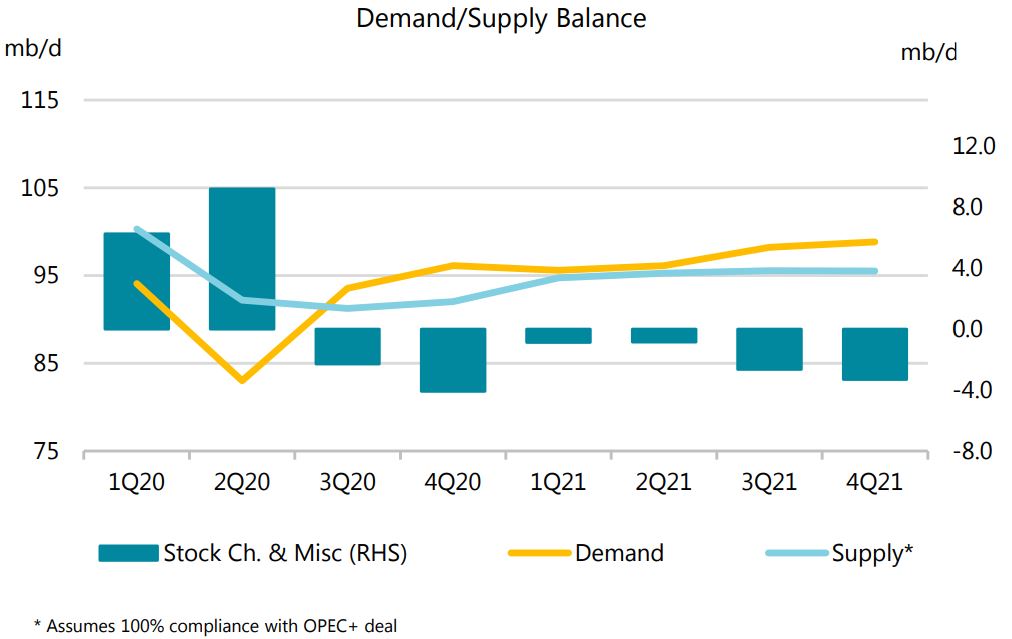
Task: Click the OPEC+ compliance footnote text
Action: (x=215, y=626)
